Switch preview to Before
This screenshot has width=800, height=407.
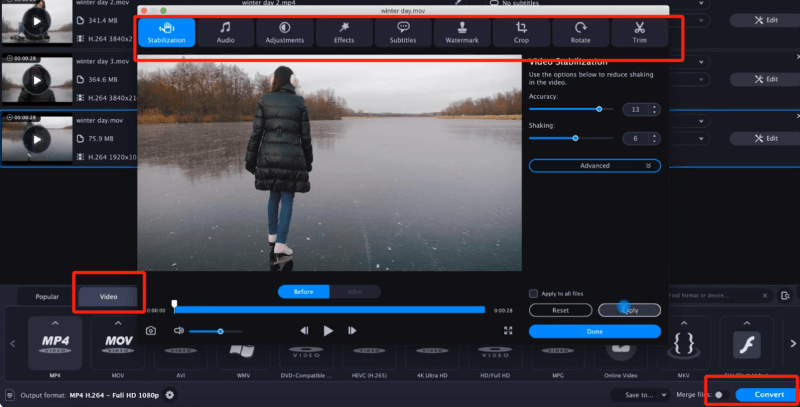tap(304, 292)
